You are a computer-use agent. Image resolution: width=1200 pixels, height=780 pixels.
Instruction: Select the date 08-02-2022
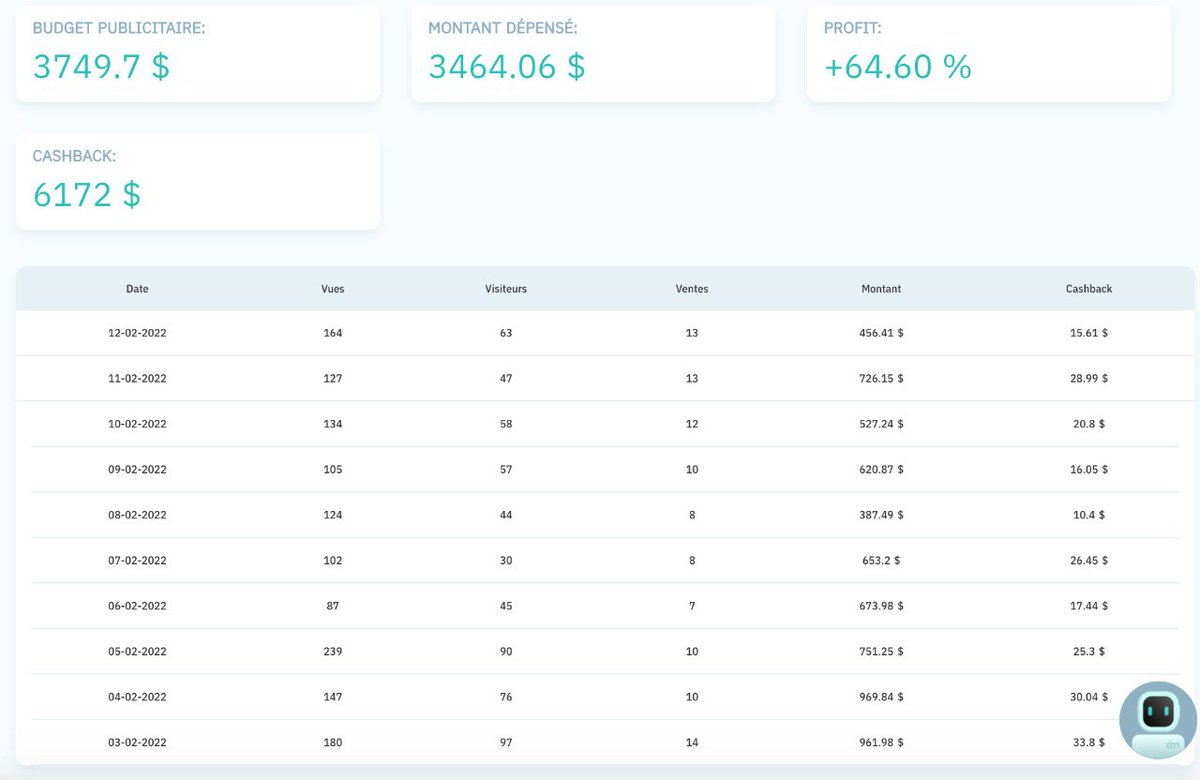137,515
